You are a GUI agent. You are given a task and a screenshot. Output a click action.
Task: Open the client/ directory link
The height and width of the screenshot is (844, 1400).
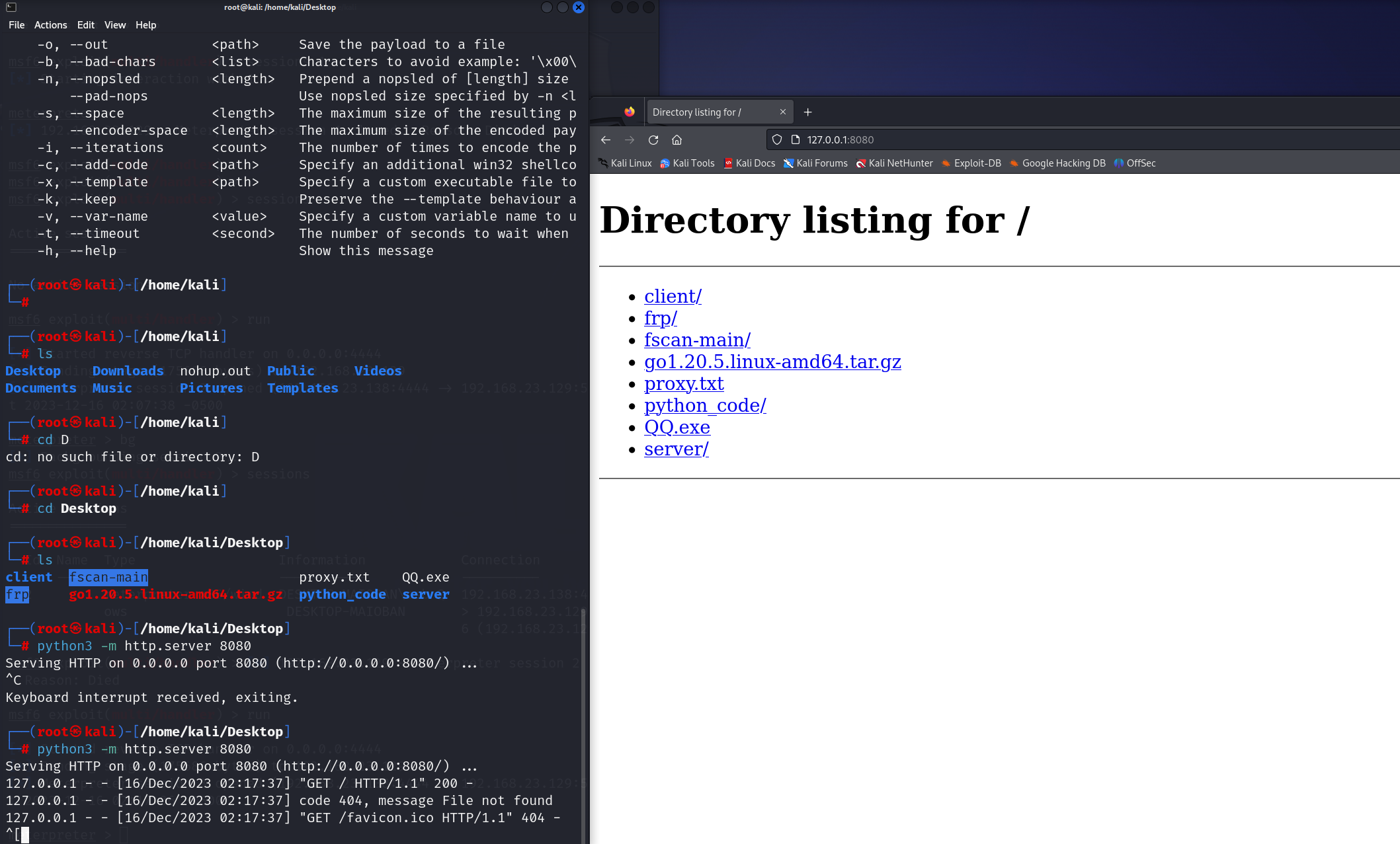pyautogui.click(x=673, y=296)
